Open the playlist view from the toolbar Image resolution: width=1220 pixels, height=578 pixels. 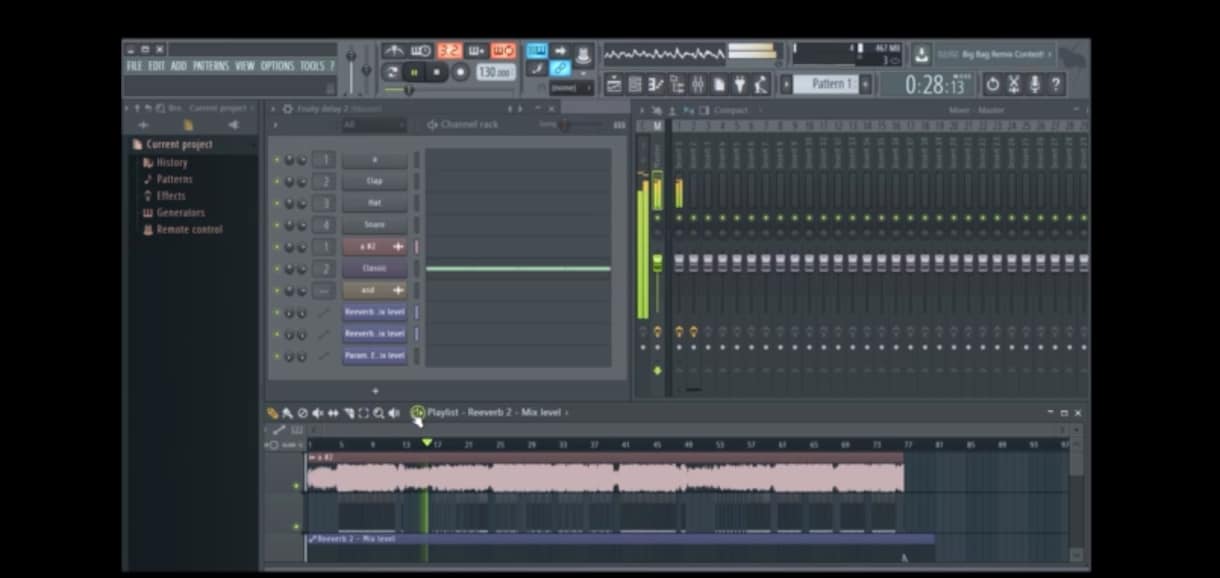point(613,84)
